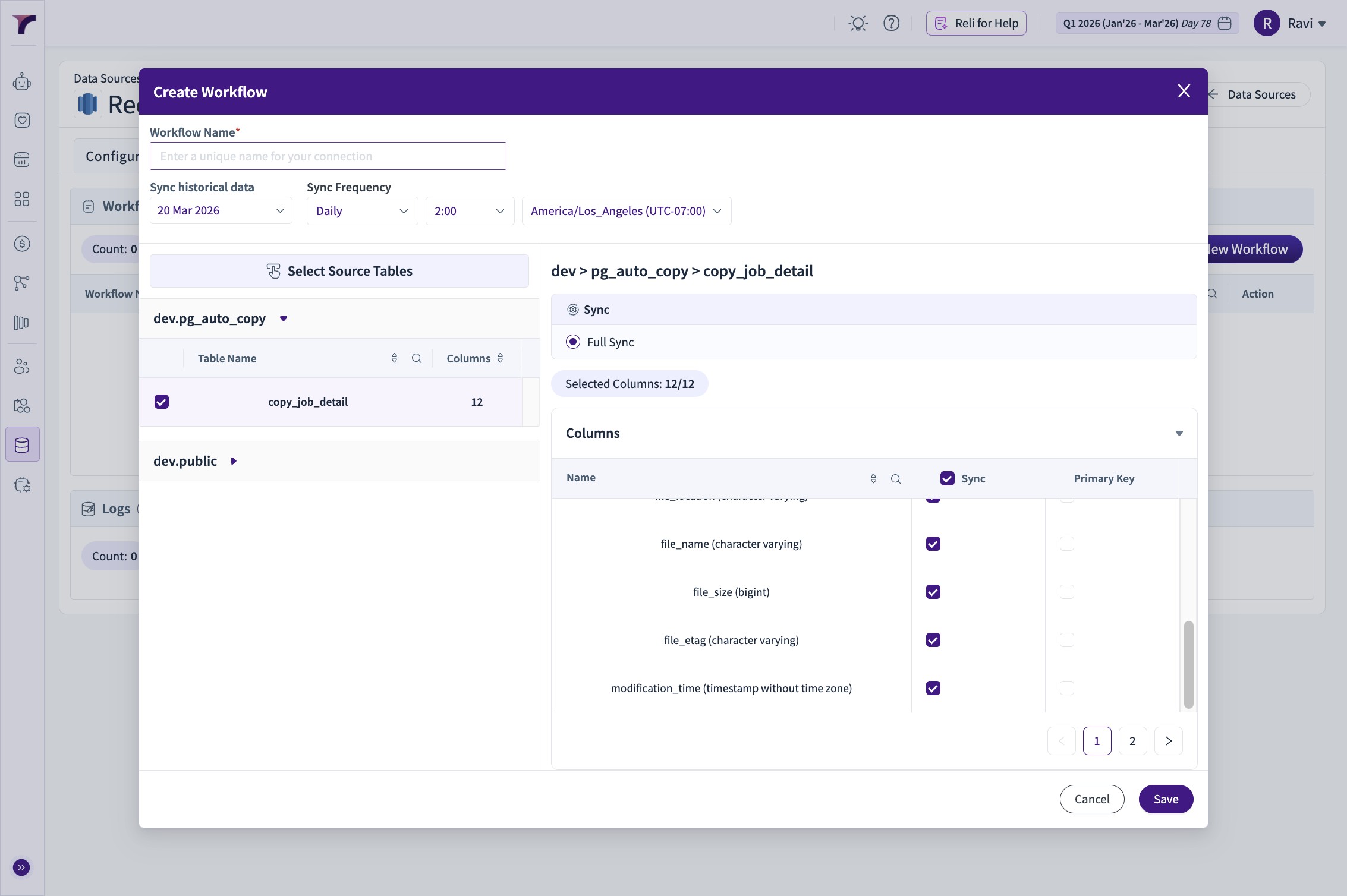
Task: Search column names with magnifier icon
Action: coord(896,479)
